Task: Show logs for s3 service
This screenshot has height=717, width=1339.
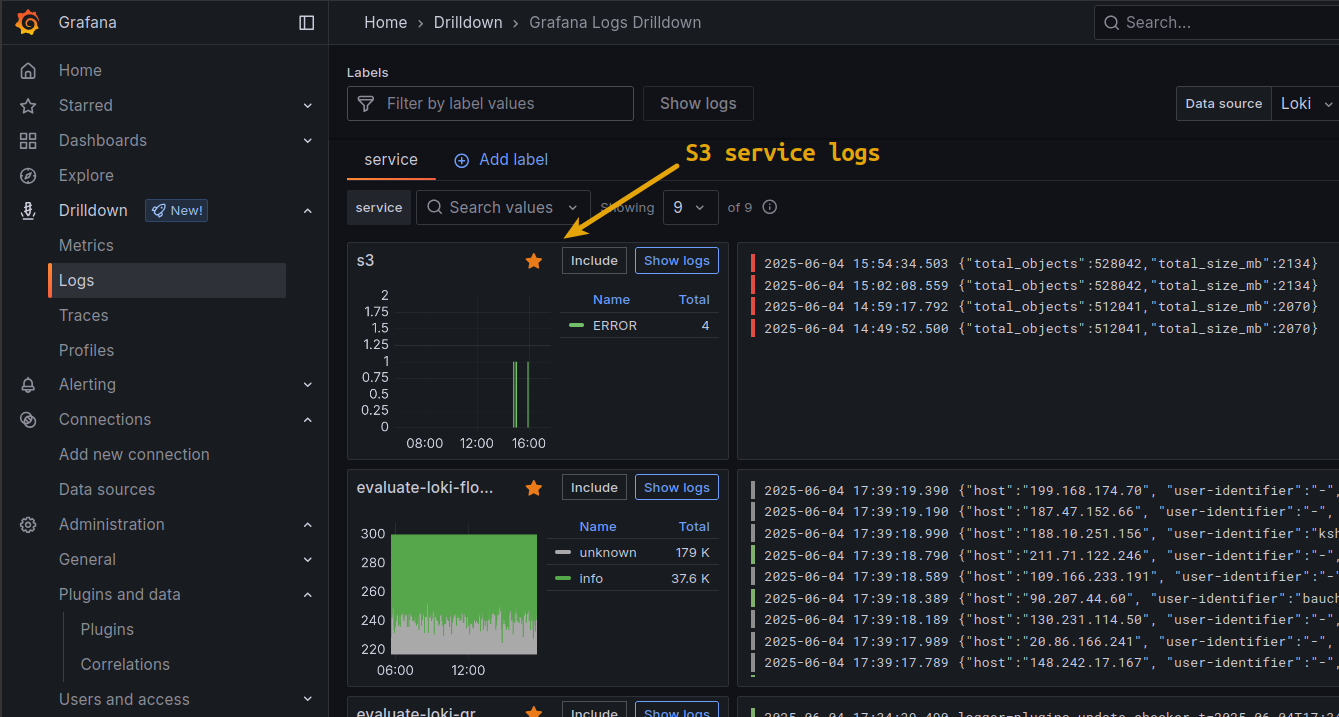Action: (677, 261)
